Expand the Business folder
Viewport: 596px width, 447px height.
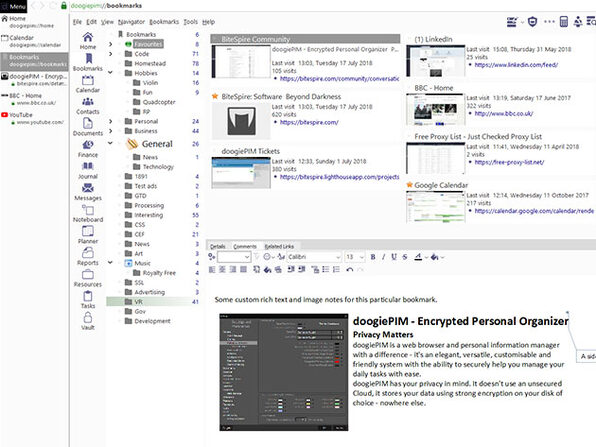[x=110, y=131]
